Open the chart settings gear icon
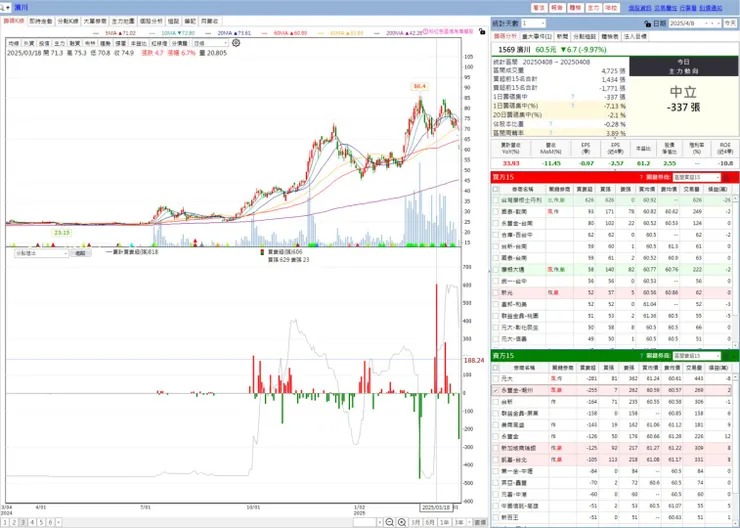This screenshot has height=528, width=740. [x=236, y=43]
